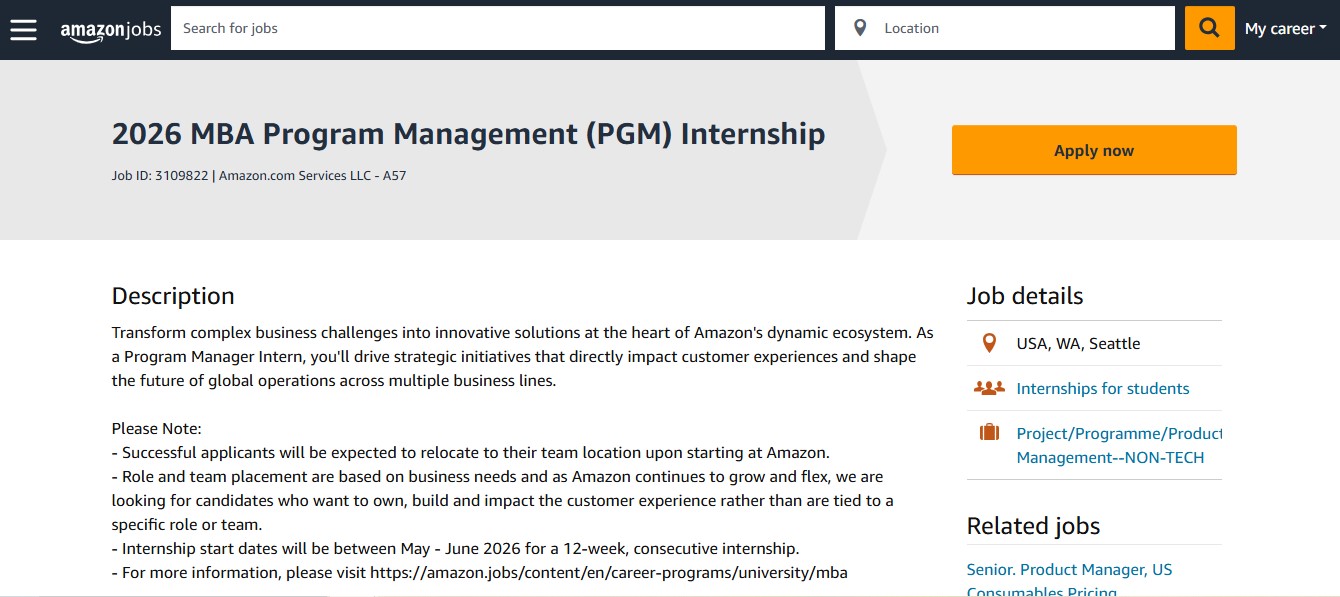Click the orange search magnifier button
Image resolution: width=1340 pixels, height=597 pixels.
point(1209,28)
